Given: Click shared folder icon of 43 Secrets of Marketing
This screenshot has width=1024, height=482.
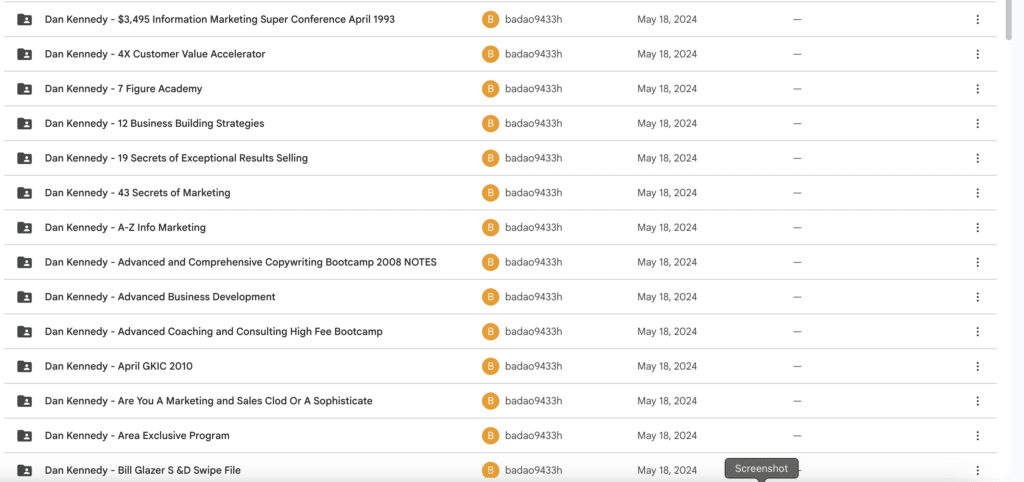Looking at the screenshot, I should (24, 193).
